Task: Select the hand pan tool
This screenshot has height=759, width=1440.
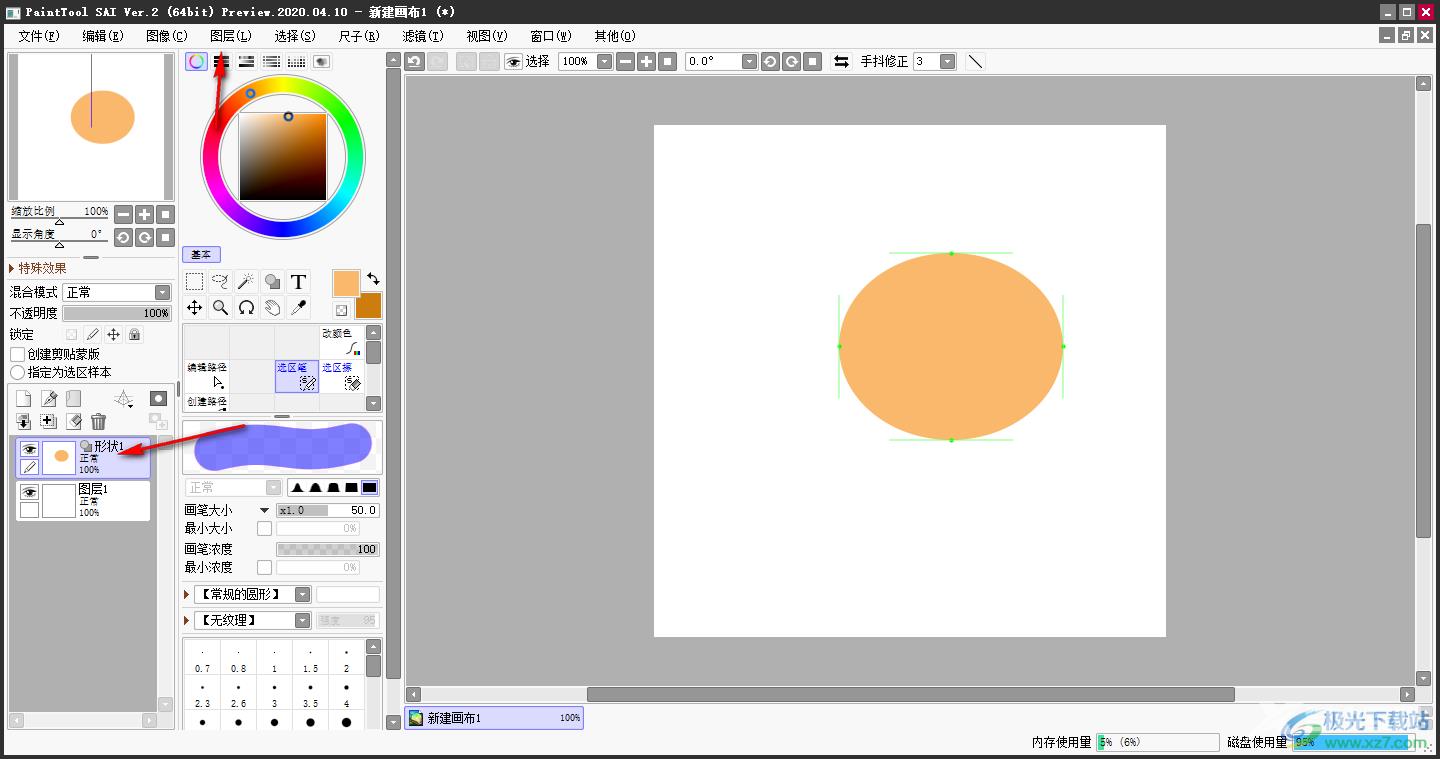Action: (x=272, y=308)
